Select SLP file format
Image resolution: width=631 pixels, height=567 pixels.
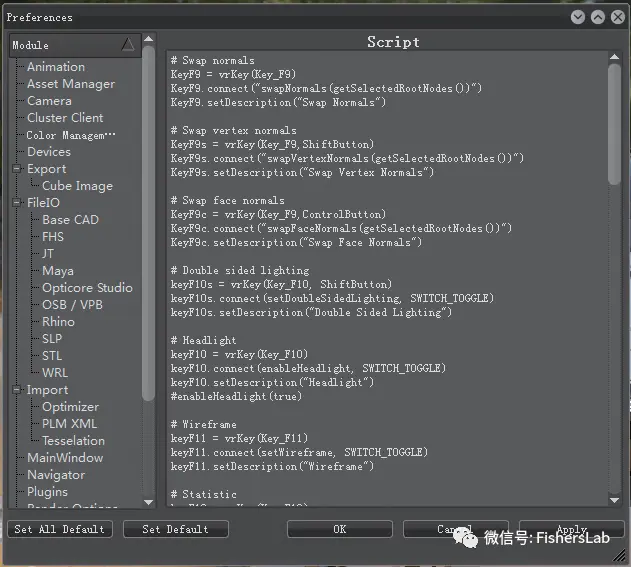pos(52,338)
